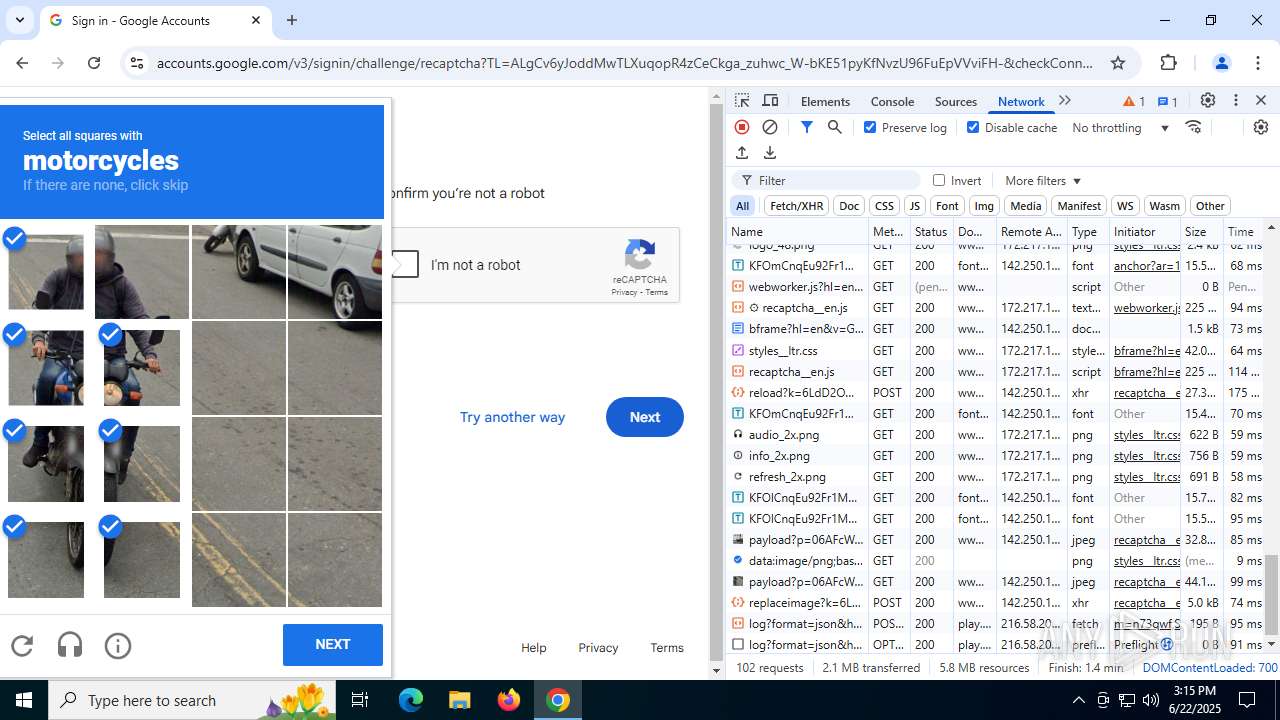Export HAR with the download arrow

770,153
